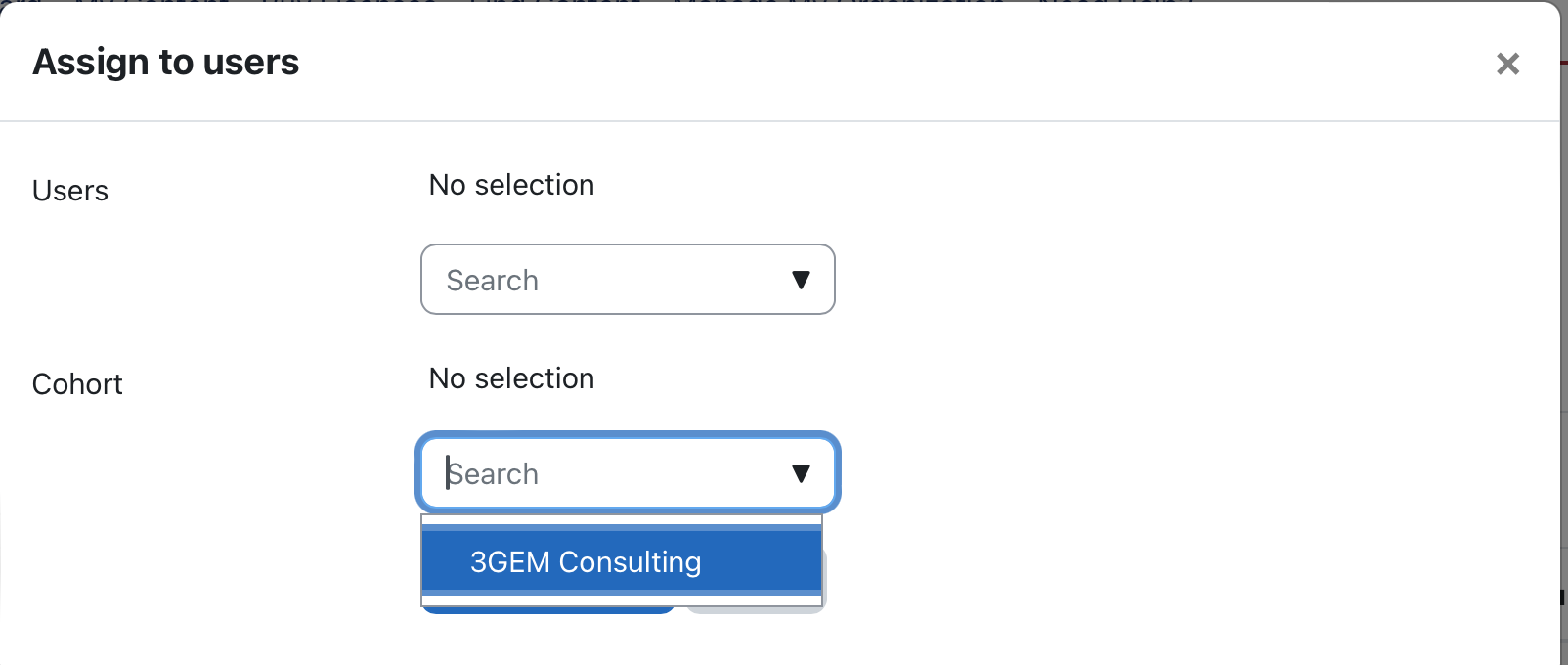
Task: Click the empty header space beside the title
Action: 880,63
